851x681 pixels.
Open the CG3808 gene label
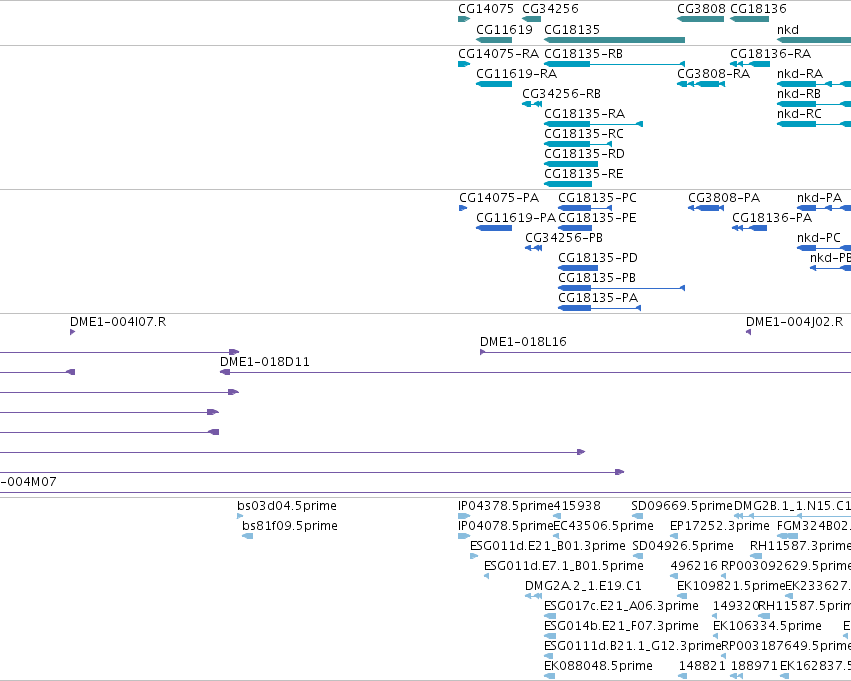(x=701, y=9)
